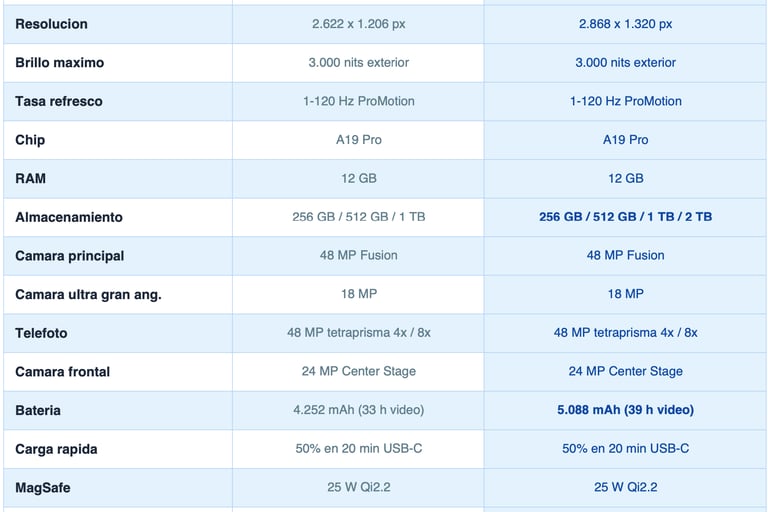This screenshot has width=768, height=512.
Task: Click the gray 24 MP Center Stage cell
Action: point(359,371)
